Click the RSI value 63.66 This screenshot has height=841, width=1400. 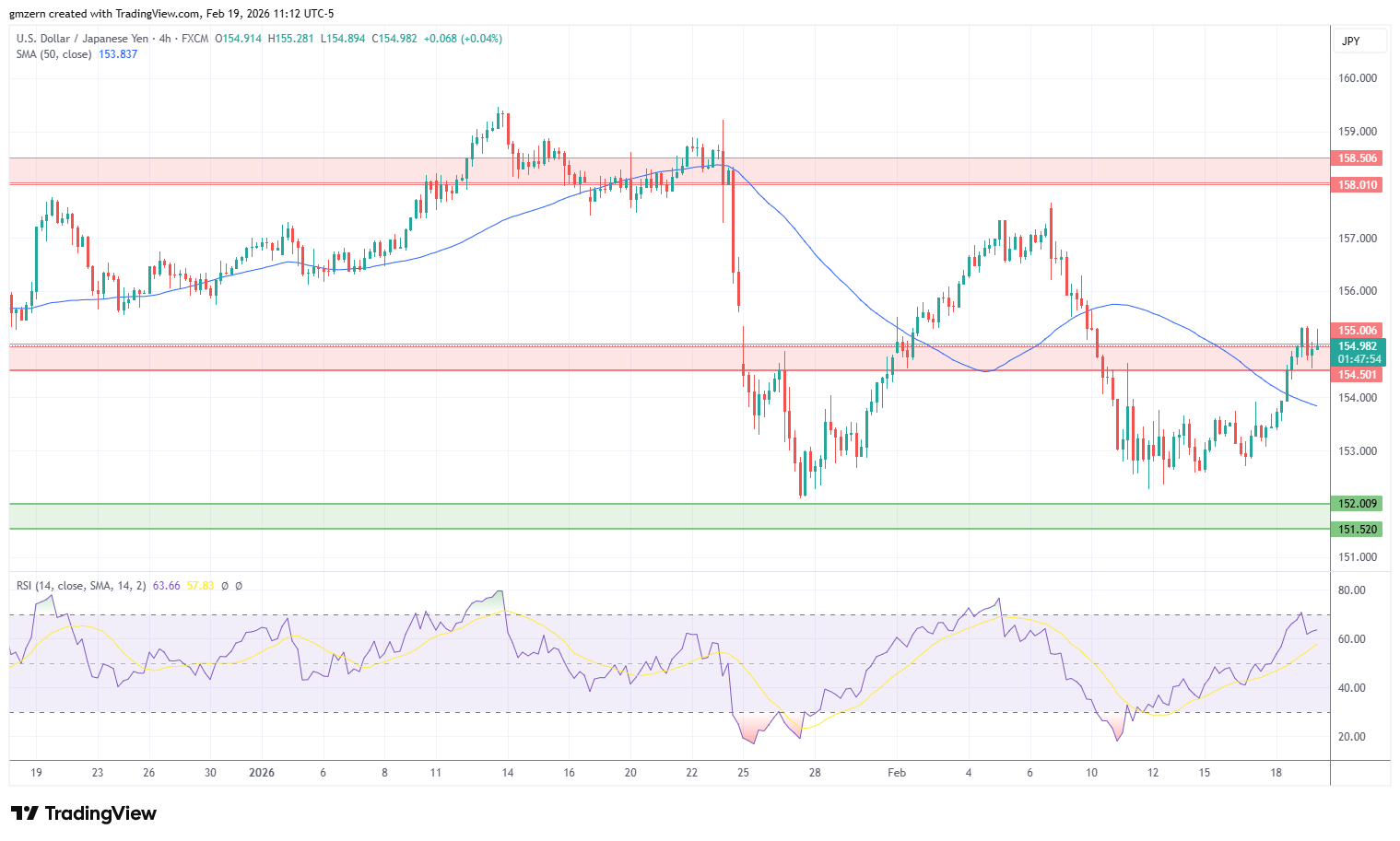point(166,586)
